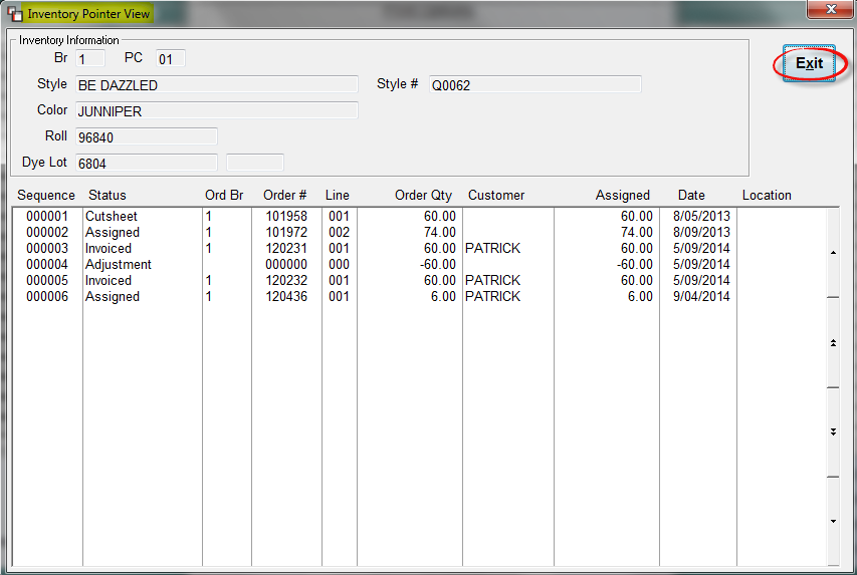
Task: Click the Line column header
Action: [337, 195]
